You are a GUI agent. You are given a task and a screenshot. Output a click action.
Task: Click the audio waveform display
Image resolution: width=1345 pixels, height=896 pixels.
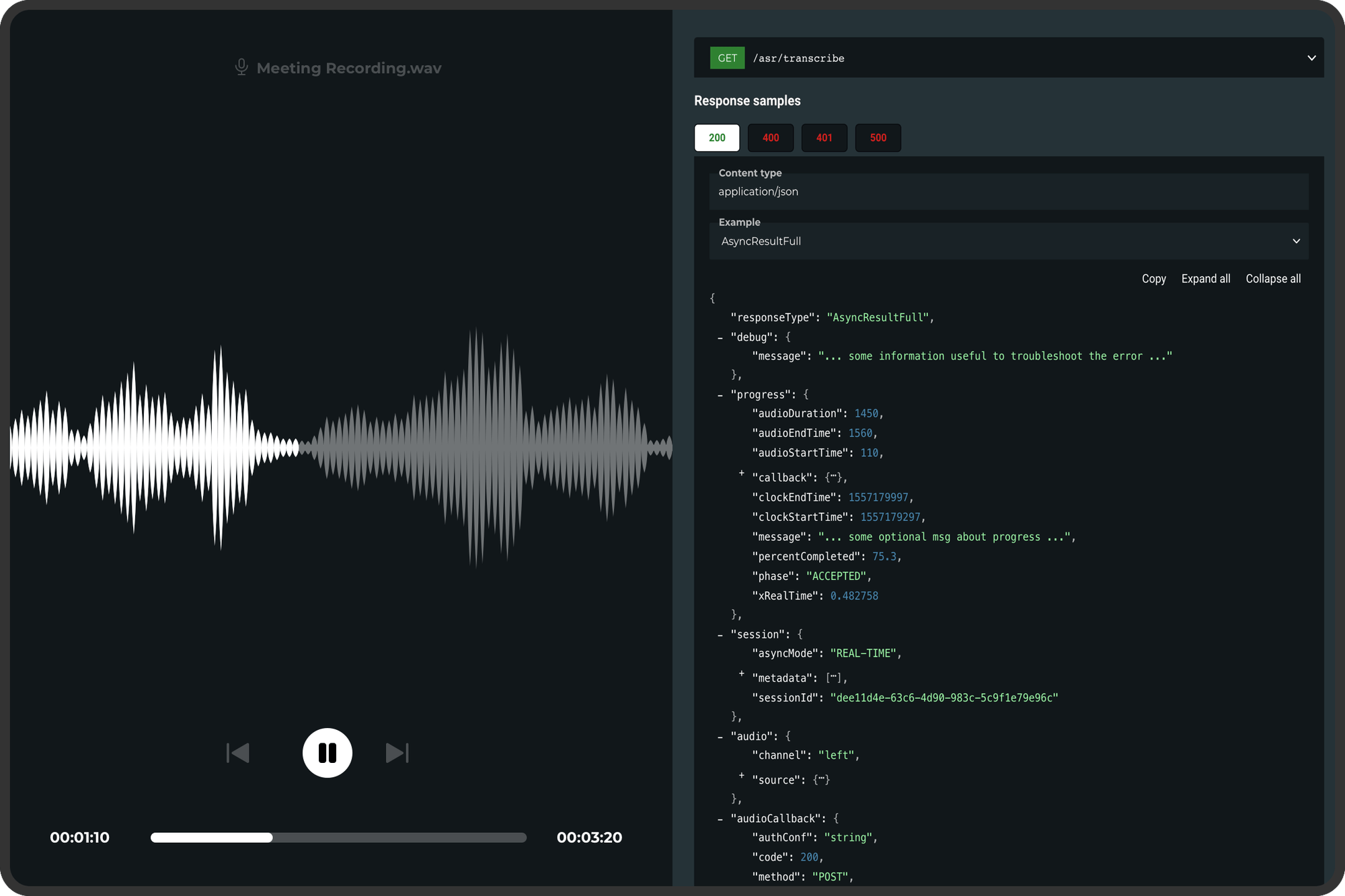341,448
